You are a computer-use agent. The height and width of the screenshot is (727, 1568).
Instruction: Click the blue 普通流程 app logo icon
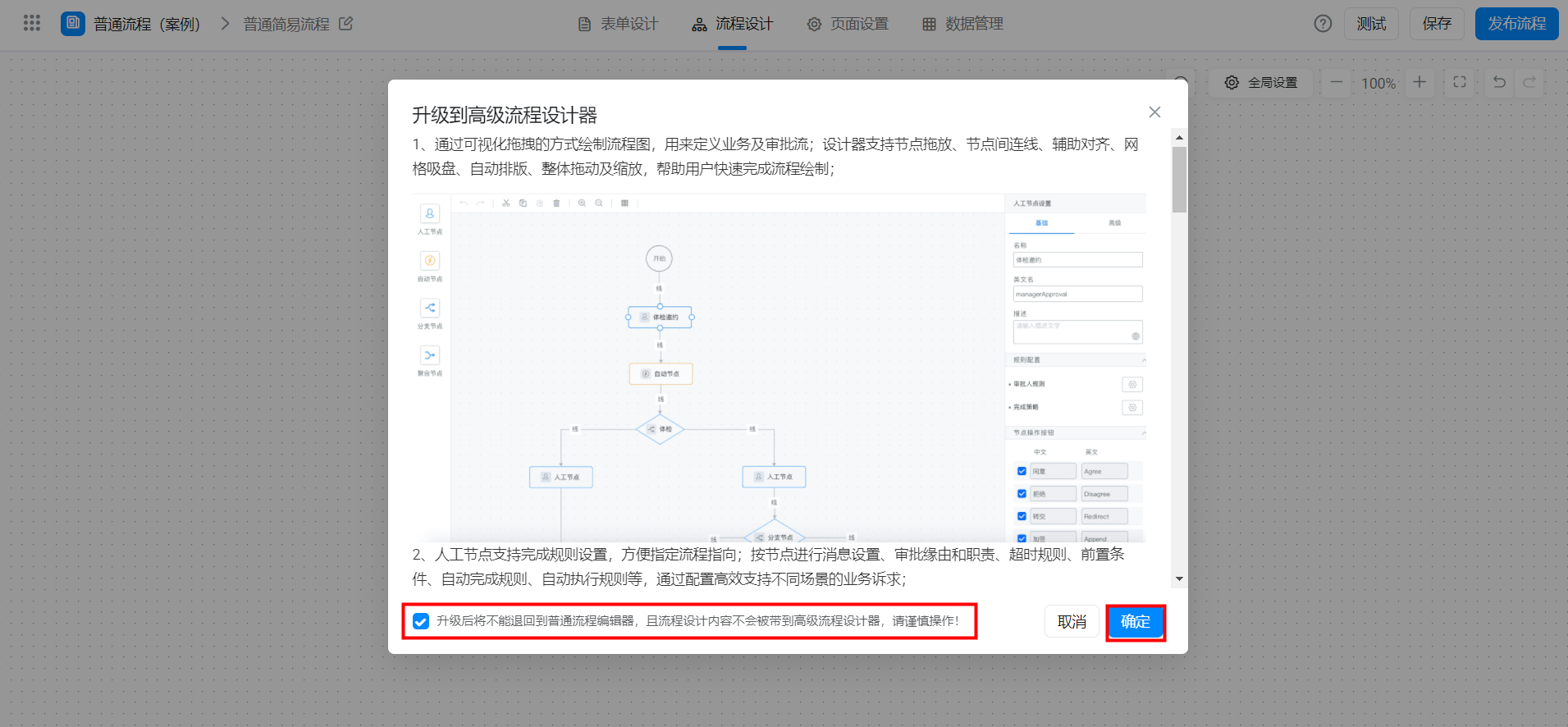[x=73, y=23]
